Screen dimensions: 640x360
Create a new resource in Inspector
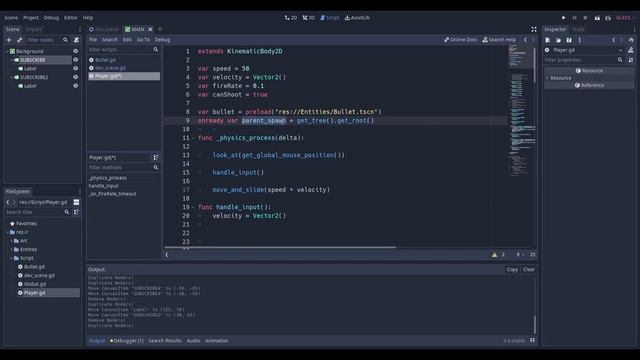click(548, 40)
